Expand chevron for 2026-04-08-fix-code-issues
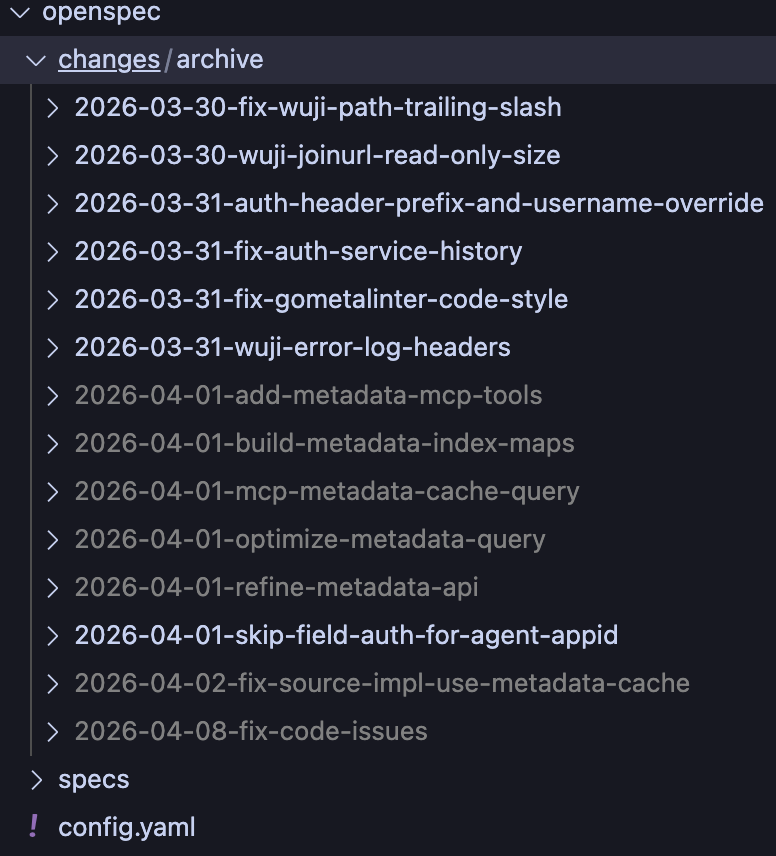The height and width of the screenshot is (856, 776). click(53, 732)
